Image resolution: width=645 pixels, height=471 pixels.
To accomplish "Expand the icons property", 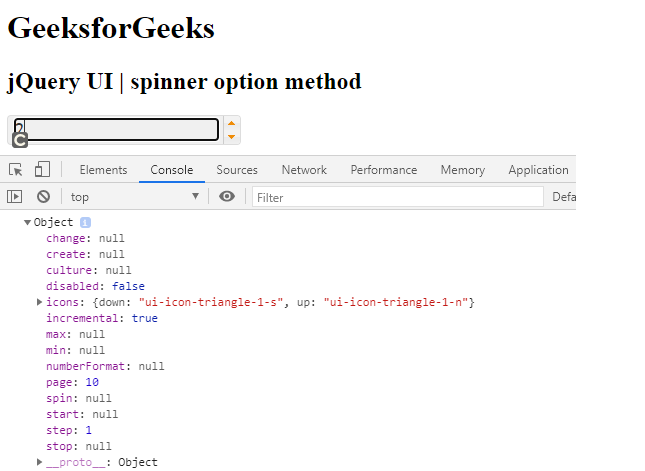I will pos(39,302).
